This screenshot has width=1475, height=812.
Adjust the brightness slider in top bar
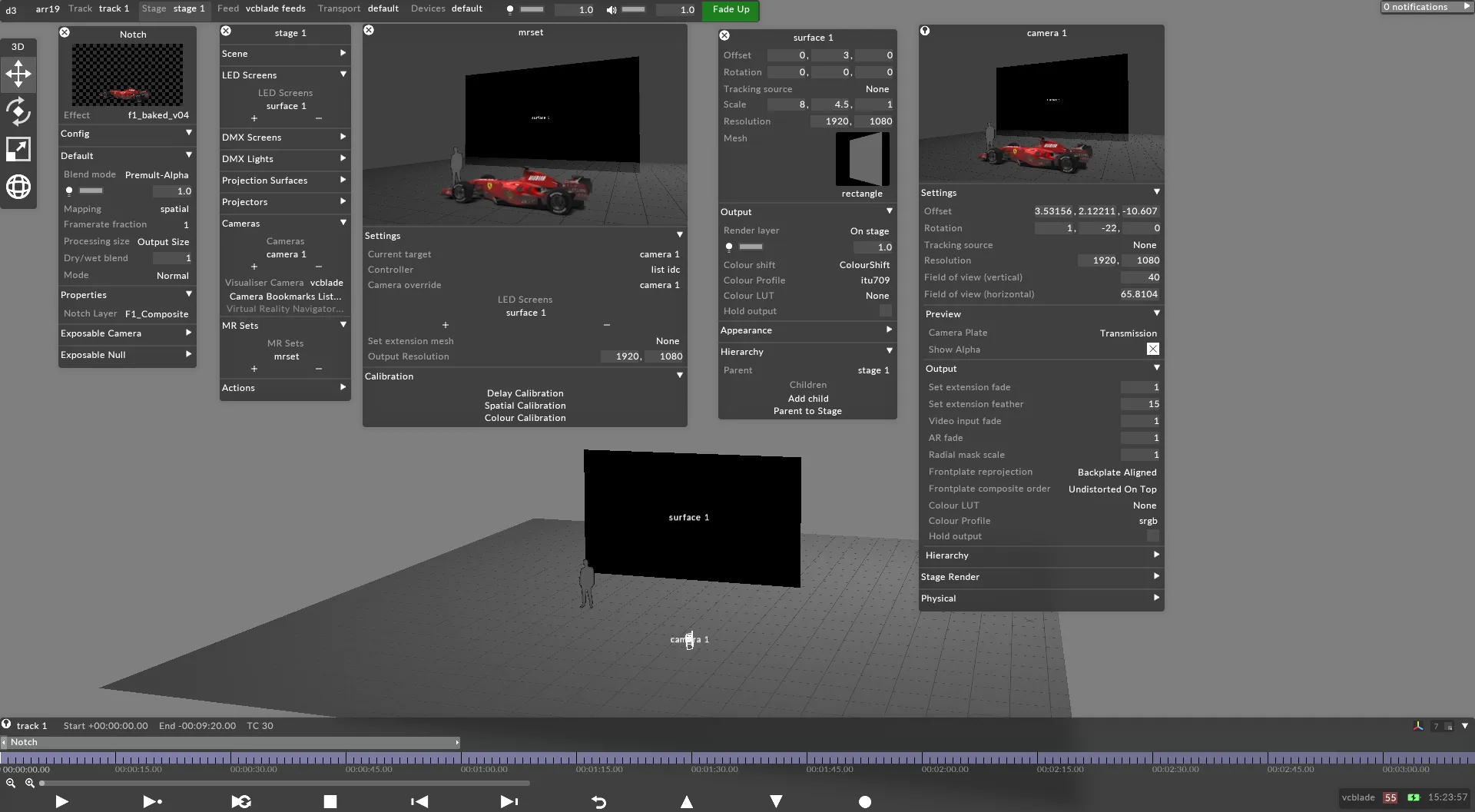(x=532, y=10)
